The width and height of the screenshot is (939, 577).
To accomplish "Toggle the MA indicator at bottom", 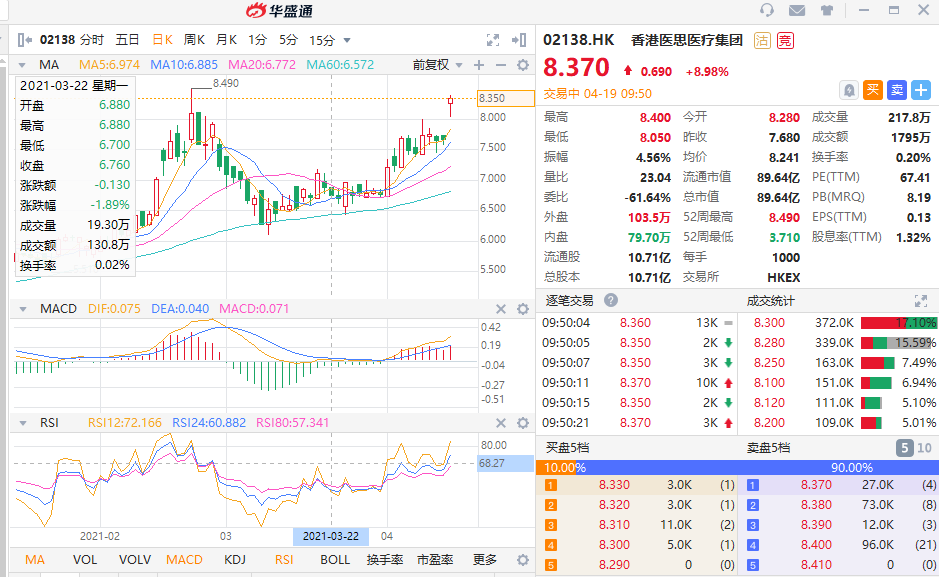I will 35,560.
